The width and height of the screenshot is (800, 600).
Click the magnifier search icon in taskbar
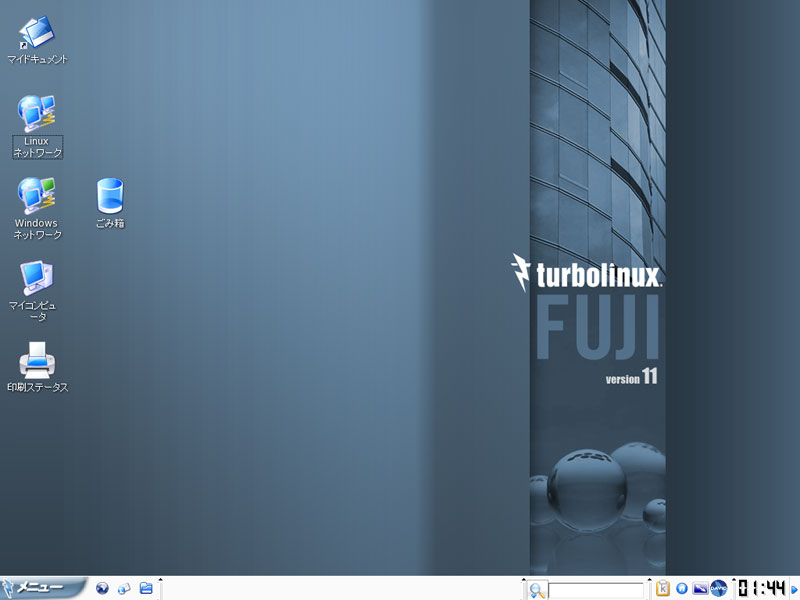point(537,590)
